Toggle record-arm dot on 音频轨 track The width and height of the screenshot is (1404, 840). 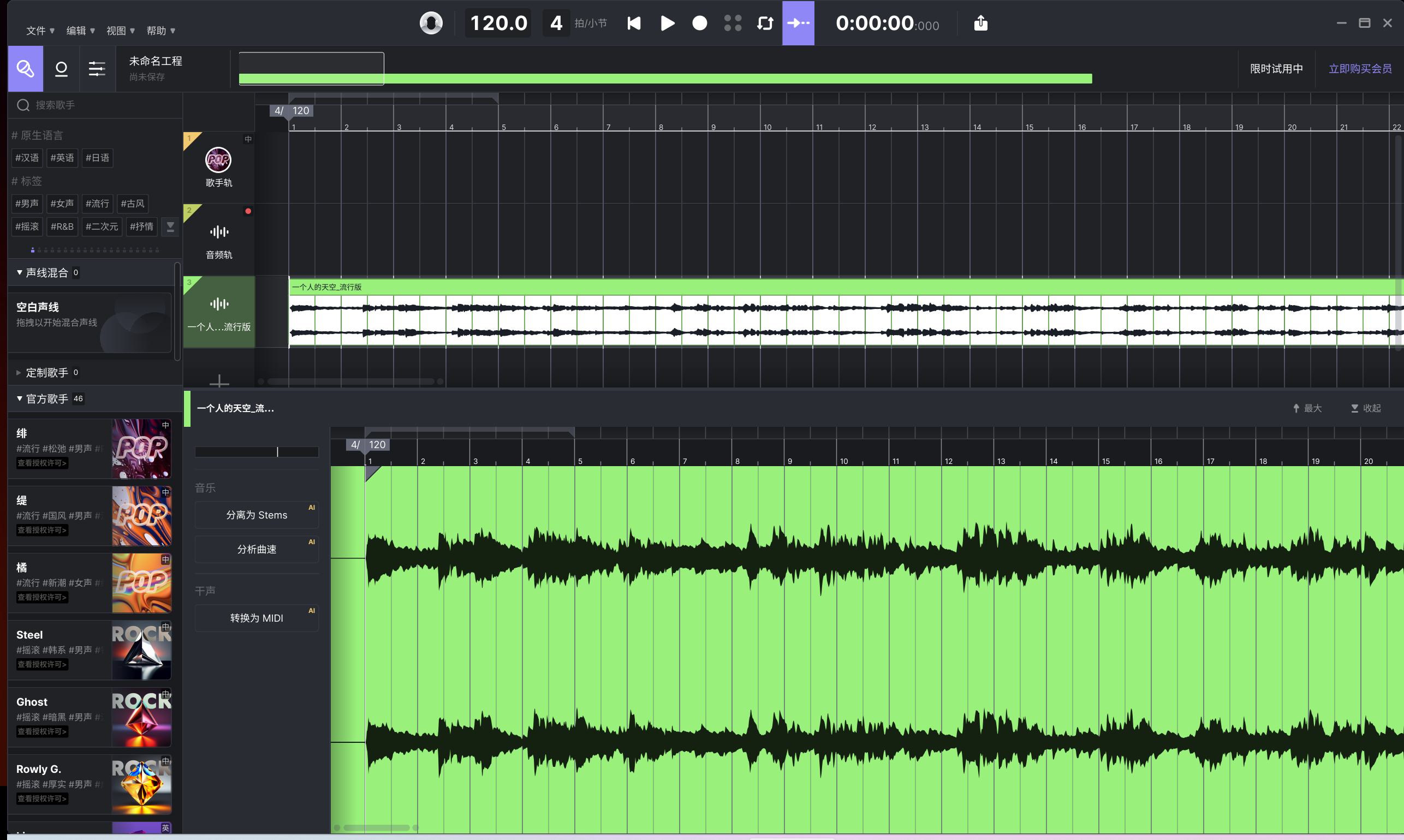point(248,211)
